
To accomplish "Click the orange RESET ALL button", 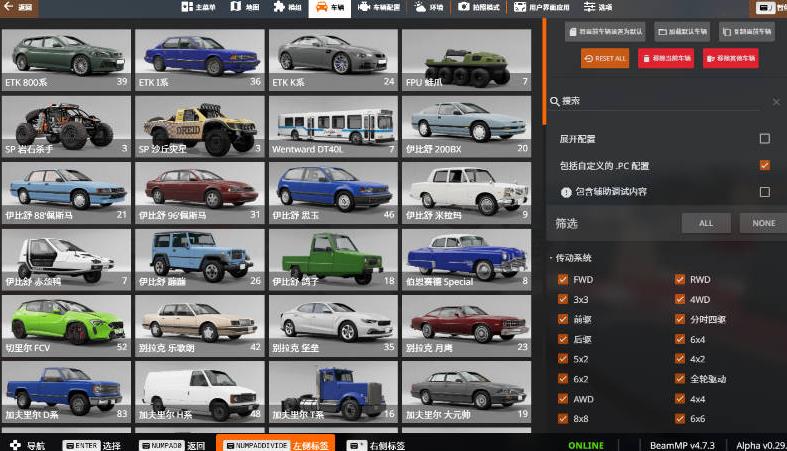I will click(605, 58).
